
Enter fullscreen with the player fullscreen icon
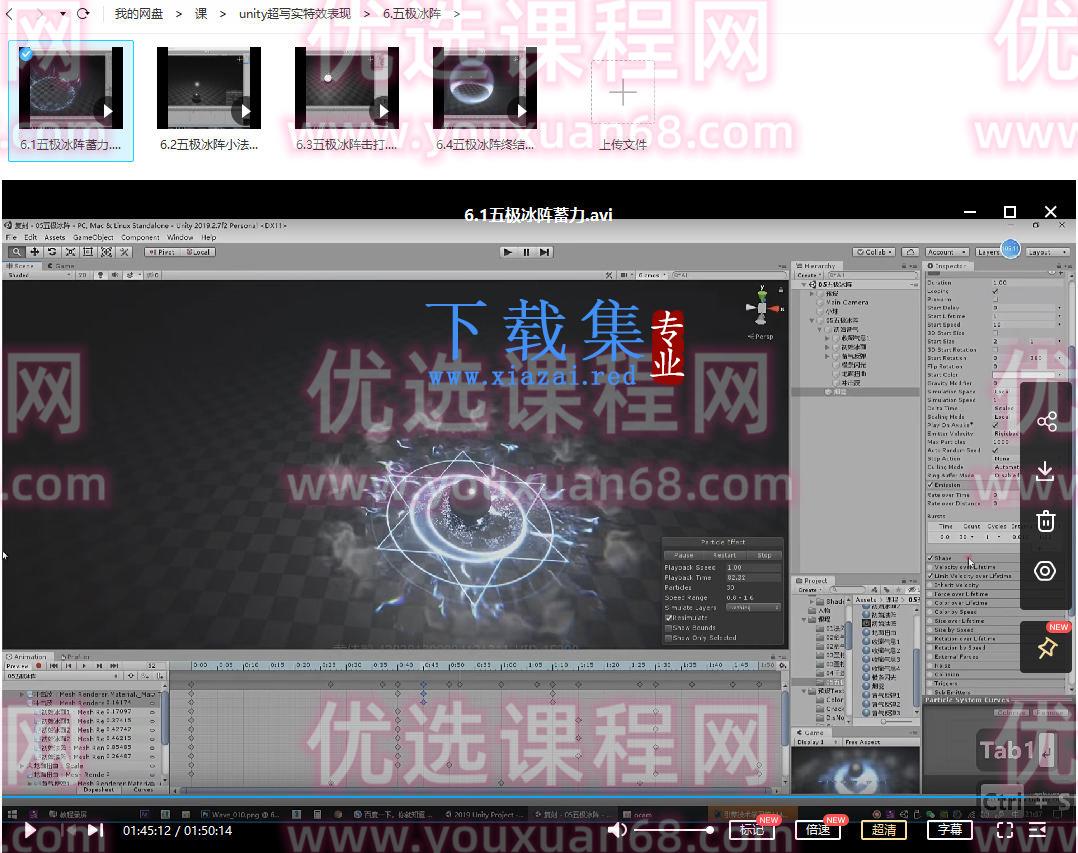point(1004,830)
